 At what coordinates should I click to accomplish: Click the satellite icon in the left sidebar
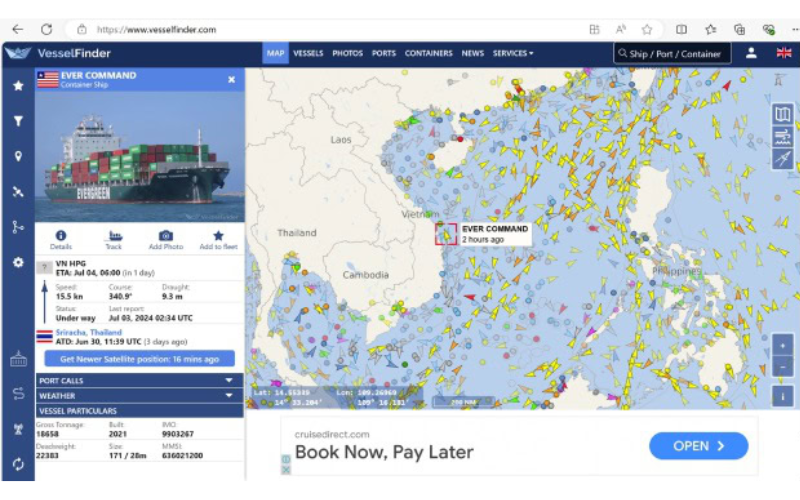click(x=18, y=192)
